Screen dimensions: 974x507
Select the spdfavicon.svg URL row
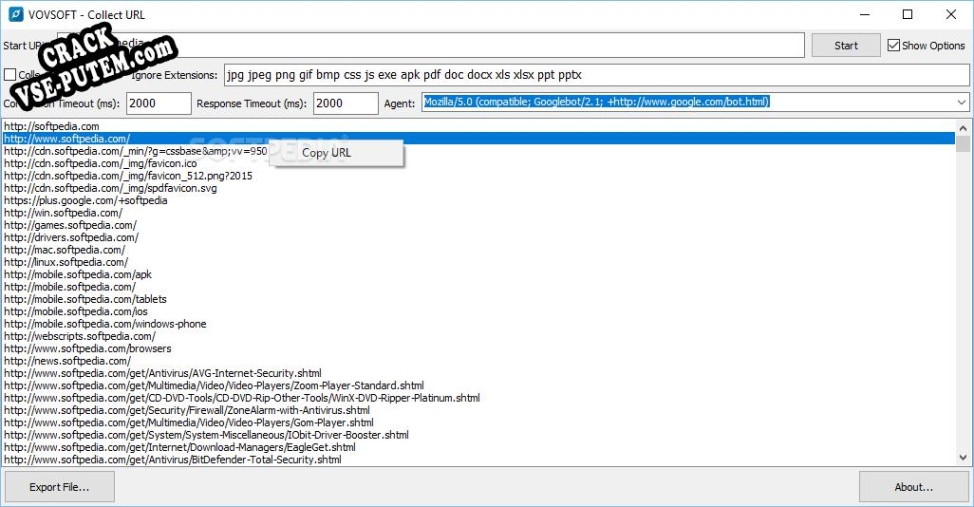[x=478, y=188]
